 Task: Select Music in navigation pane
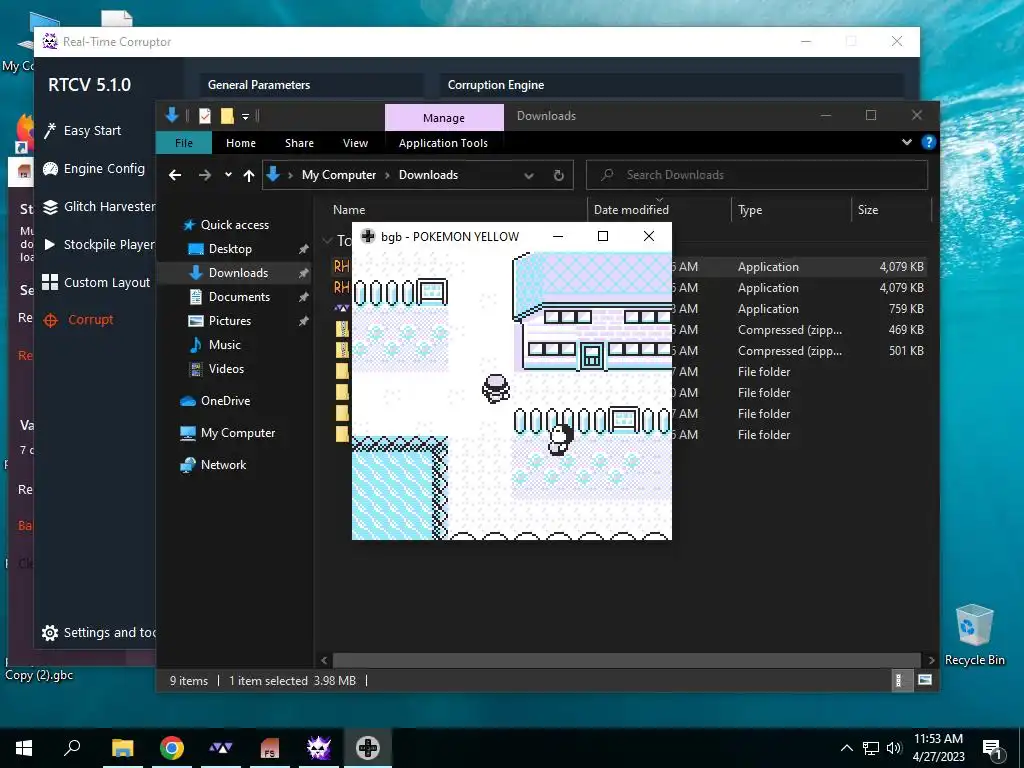coord(216,345)
